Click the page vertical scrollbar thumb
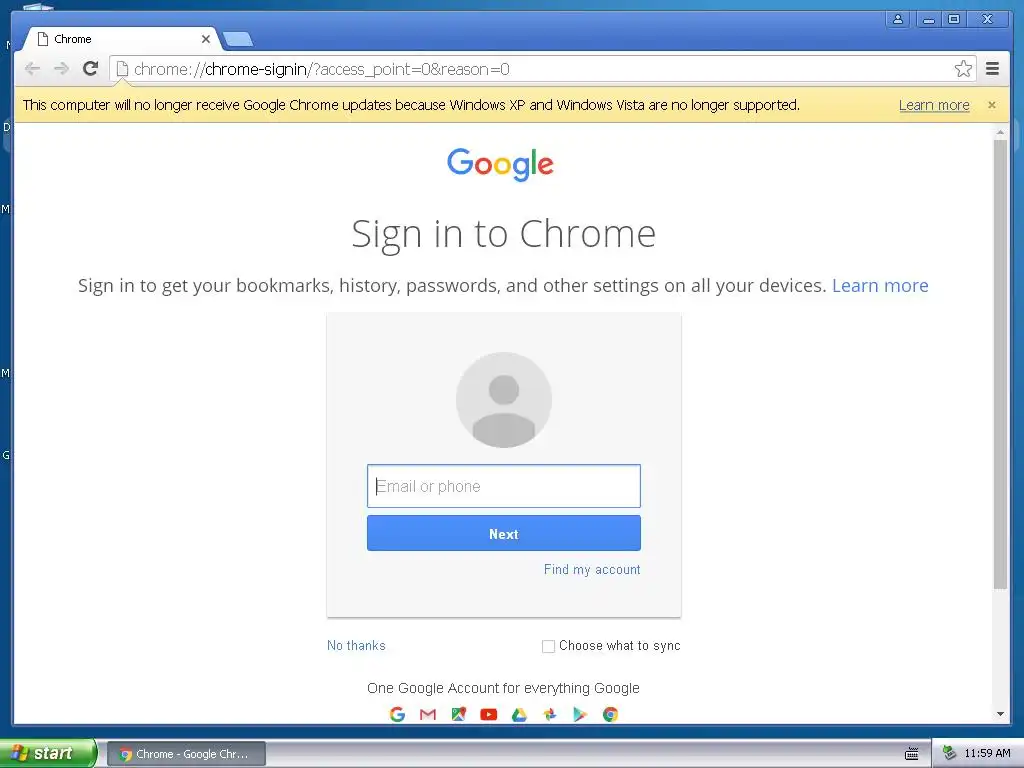This screenshot has width=1024, height=768. click(1000, 364)
